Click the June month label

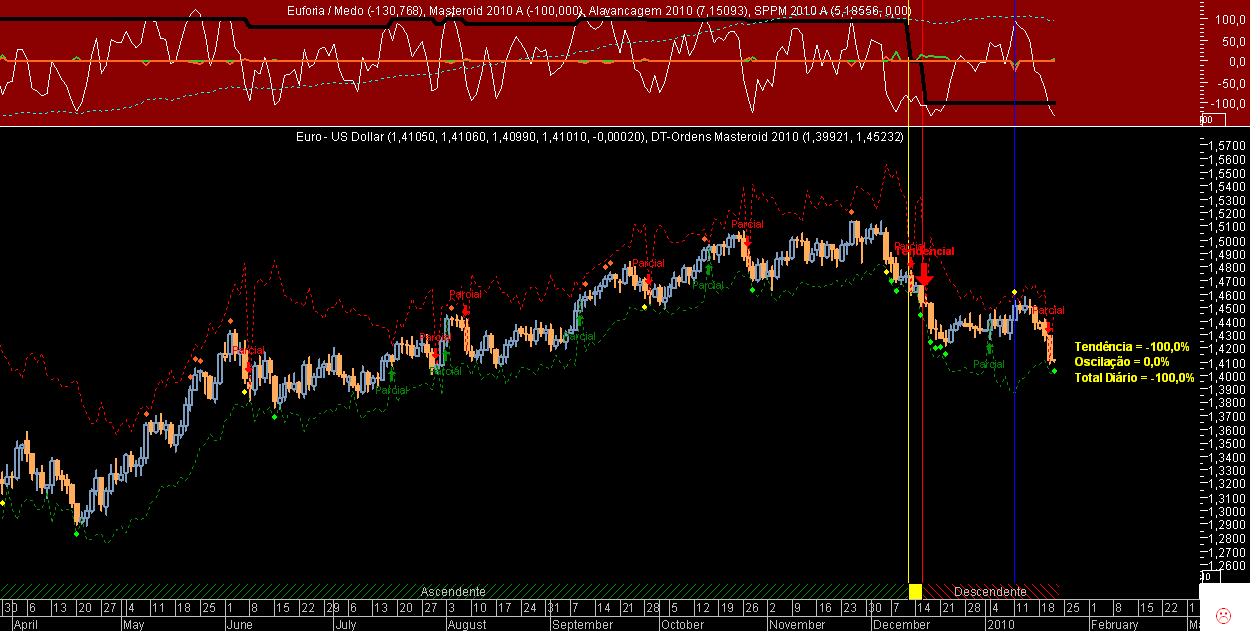(x=239, y=624)
